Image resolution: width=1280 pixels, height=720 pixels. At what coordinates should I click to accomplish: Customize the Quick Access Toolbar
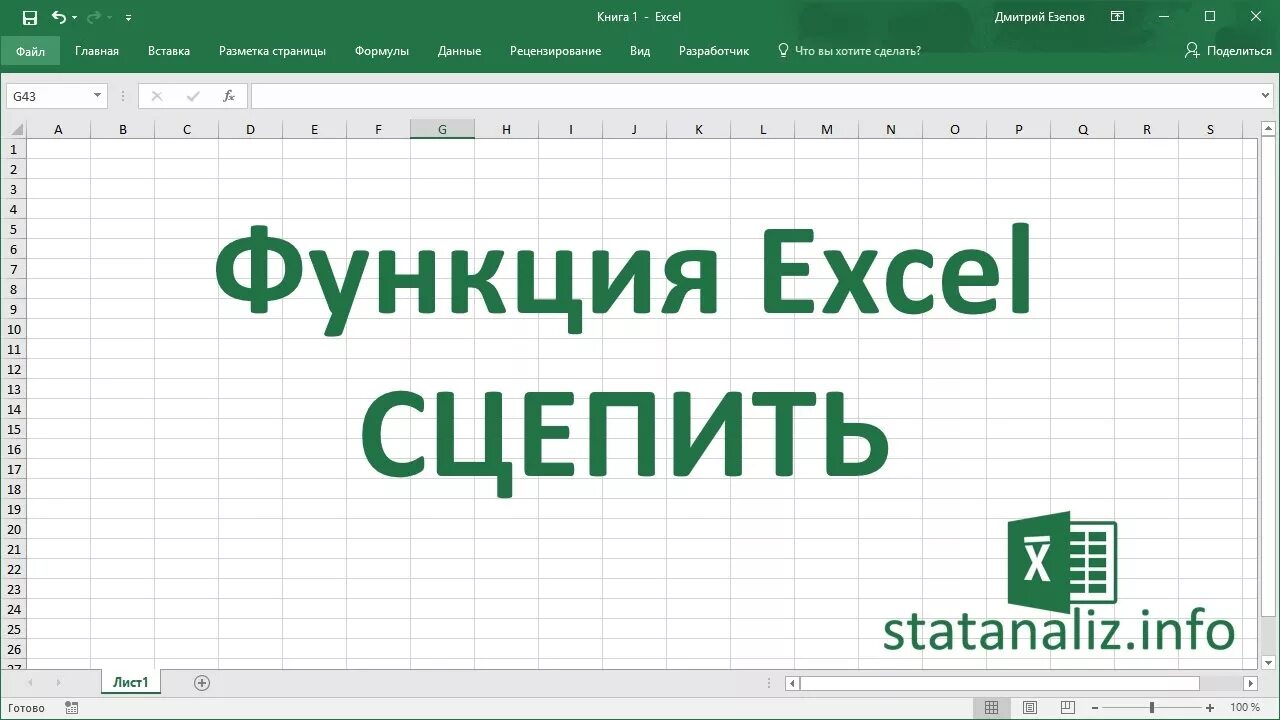pos(128,18)
